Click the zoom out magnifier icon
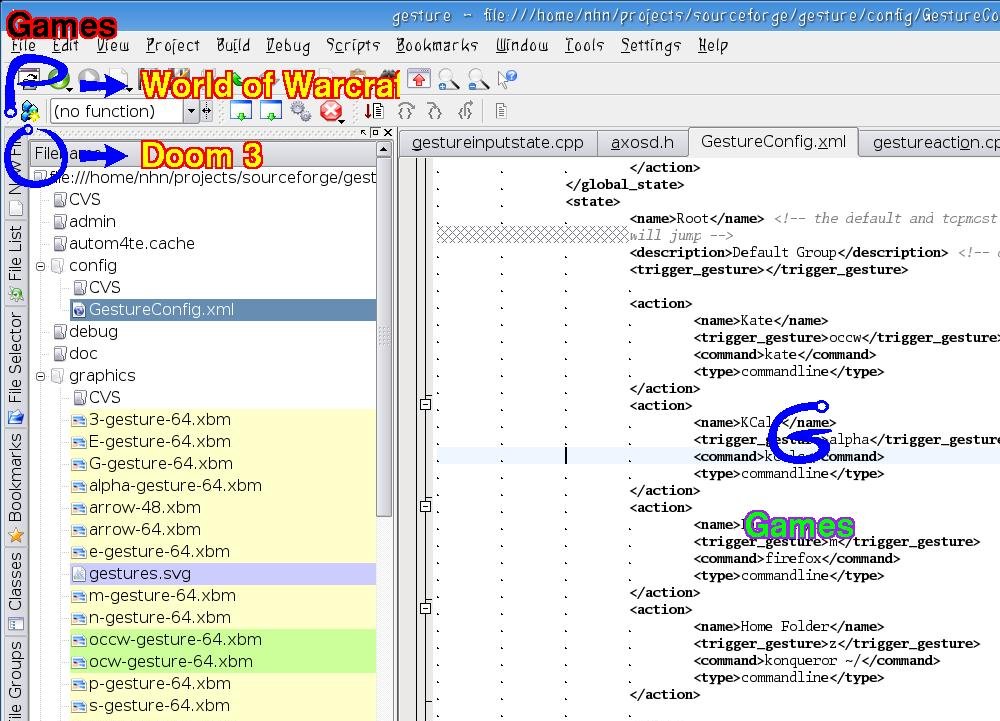The width and height of the screenshot is (1000, 721). [x=478, y=79]
